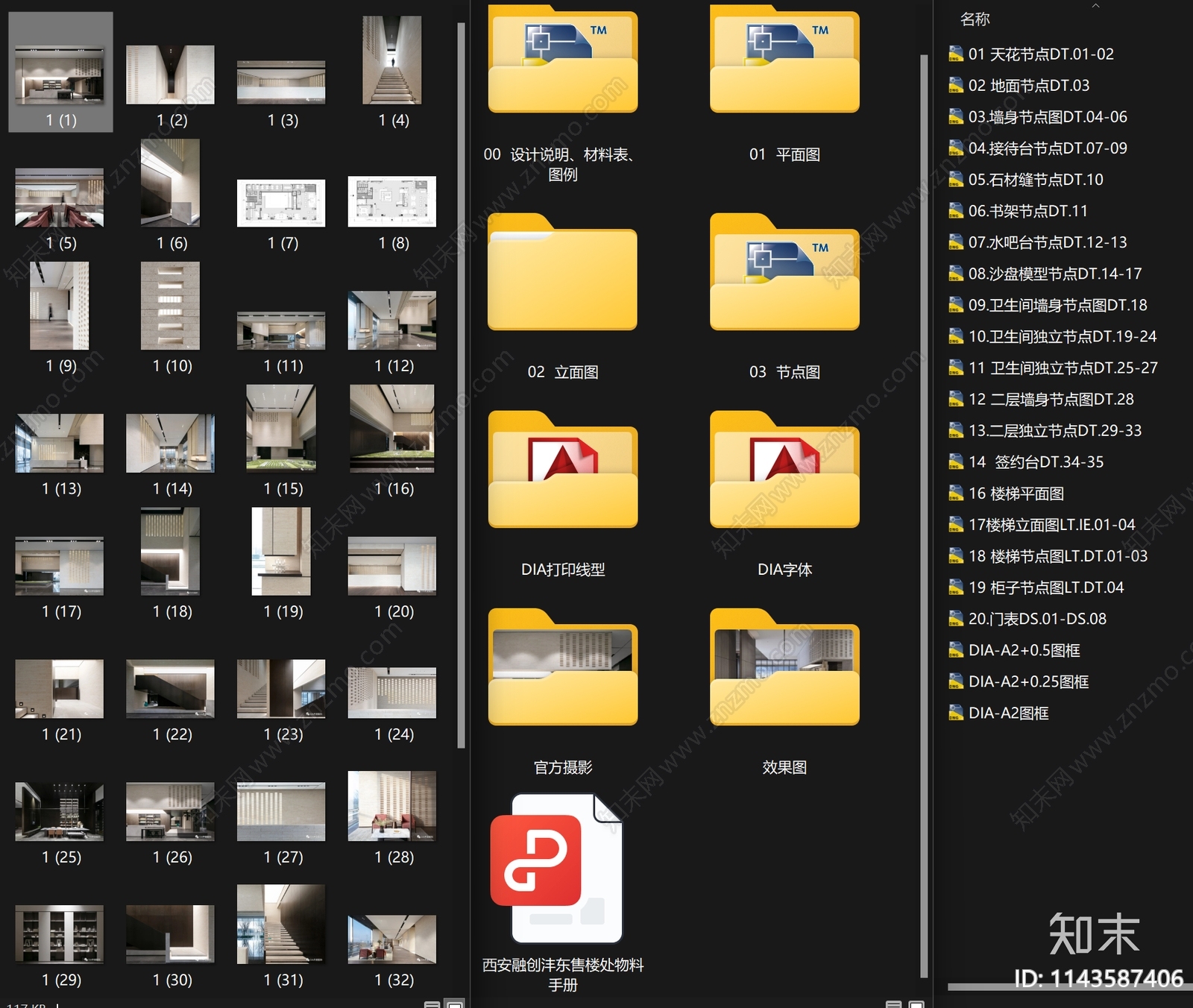Click the thumbnail panel vertical scrollbar
Viewport: 1193px width, 1008px height.
click(x=461, y=384)
